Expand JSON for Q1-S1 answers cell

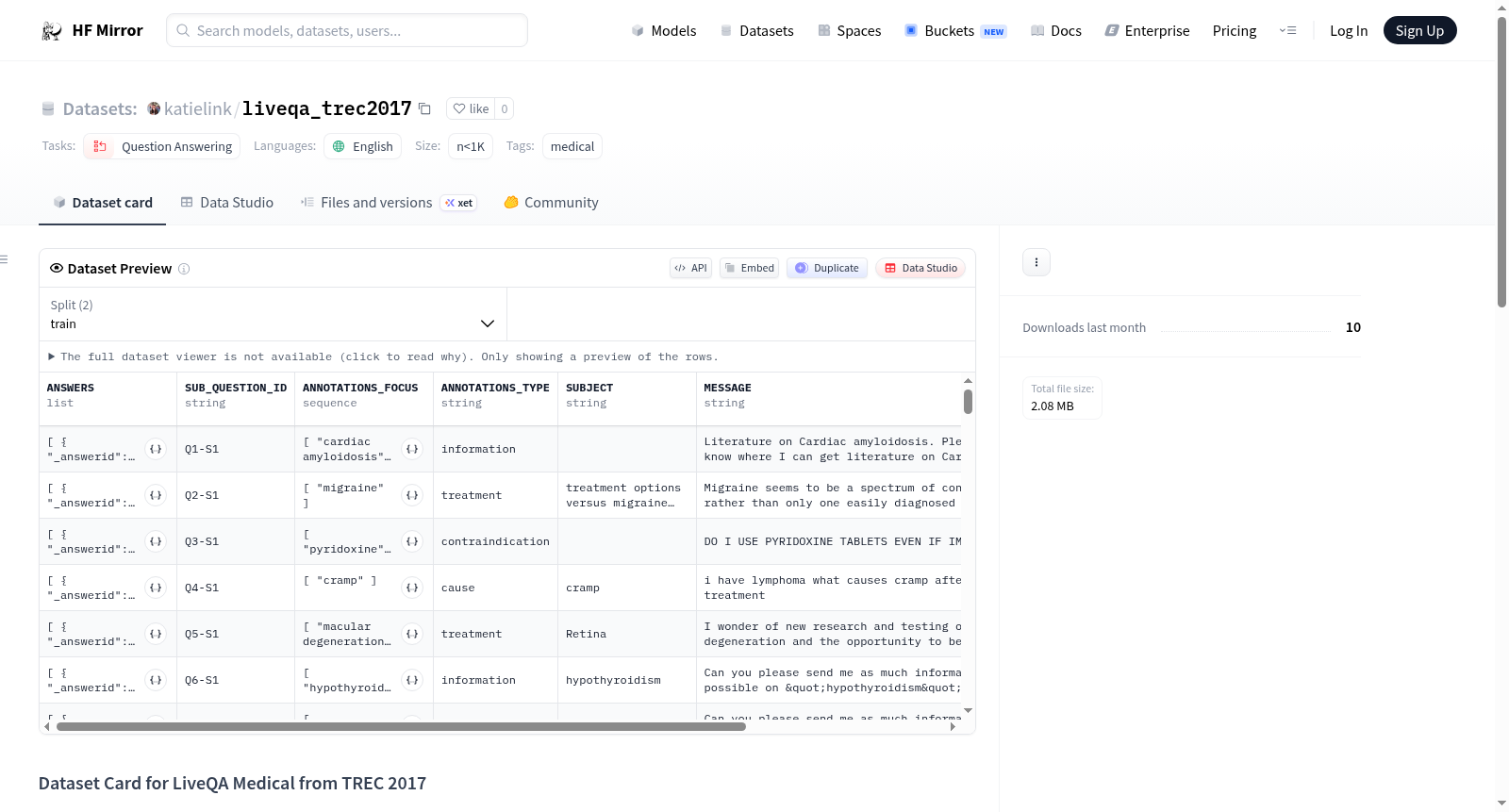(x=157, y=449)
